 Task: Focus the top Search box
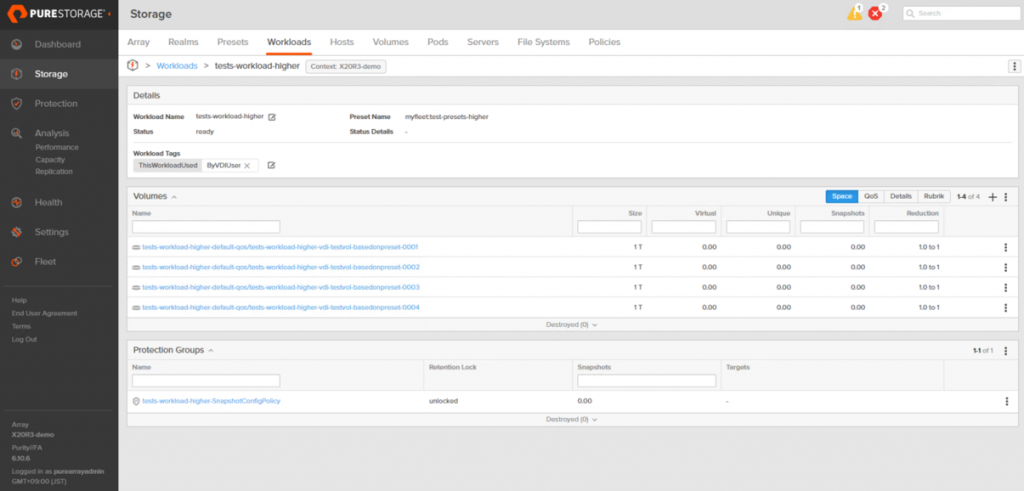pyautogui.click(x=961, y=13)
